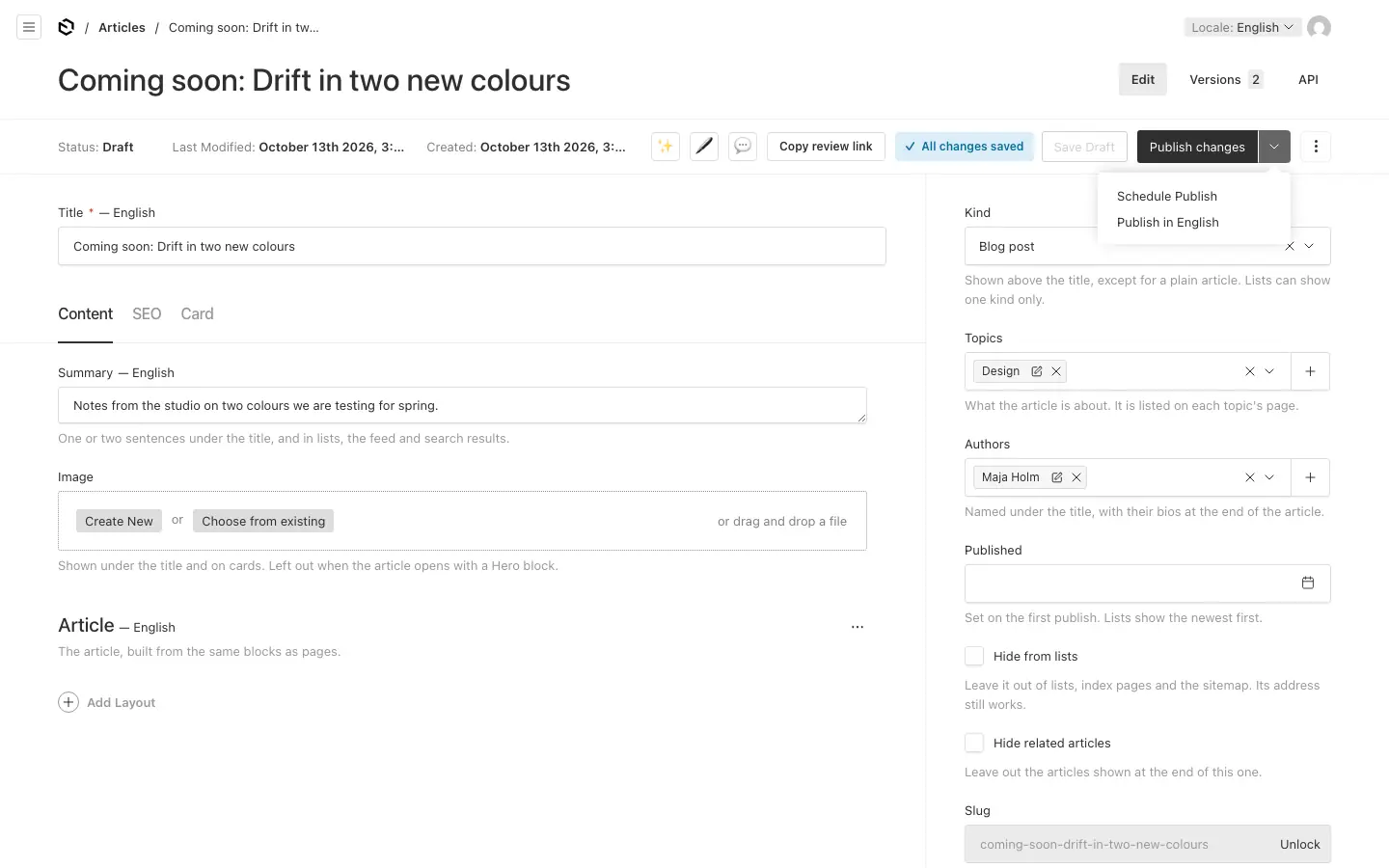Open the comments speech bubble icon
Viewport: 1389px width, 868px height.
(x=743, y=147)
